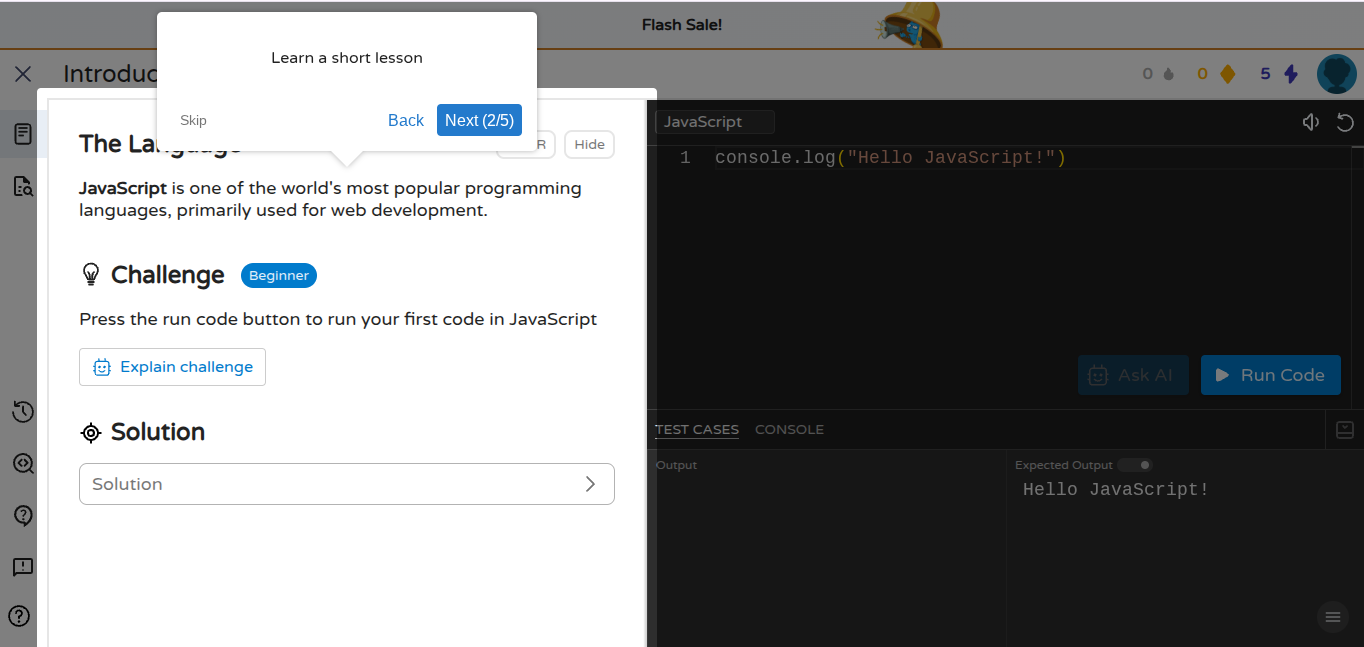Toggle the Expected Output switch

1135,465
